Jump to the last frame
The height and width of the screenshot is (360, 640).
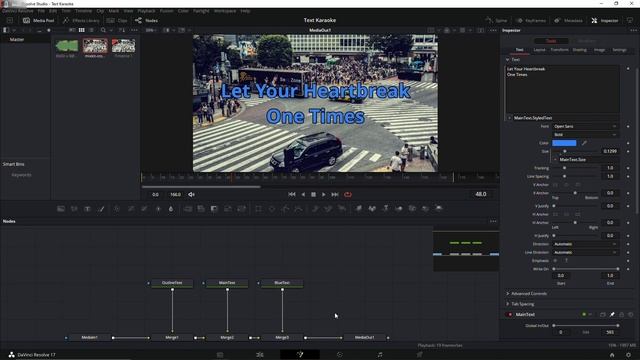pyautogui.click(x=335, y=195)
